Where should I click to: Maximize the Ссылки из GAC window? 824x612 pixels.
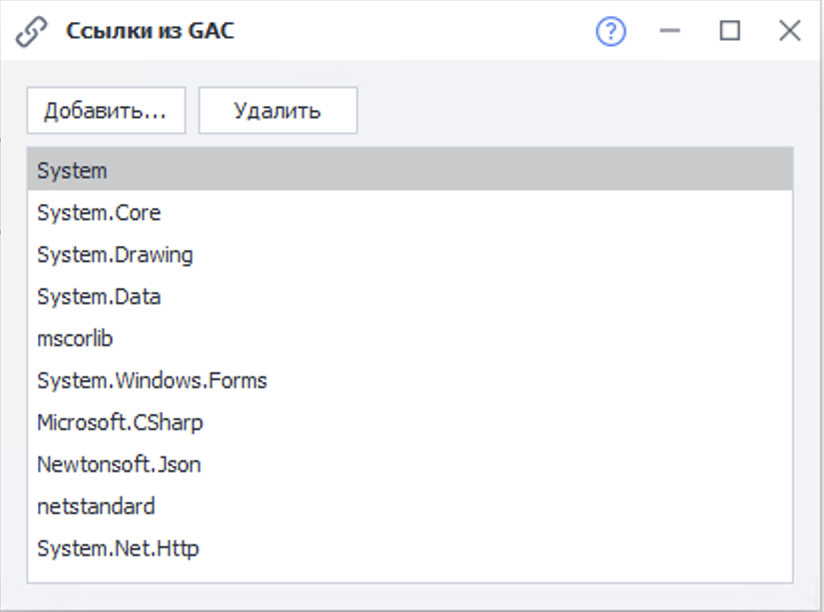(730, 32)
